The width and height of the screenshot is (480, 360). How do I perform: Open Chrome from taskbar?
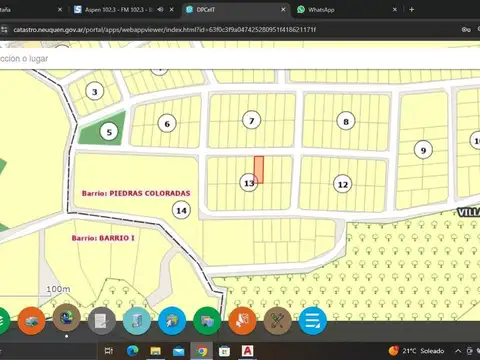click(x=201, y=351)
